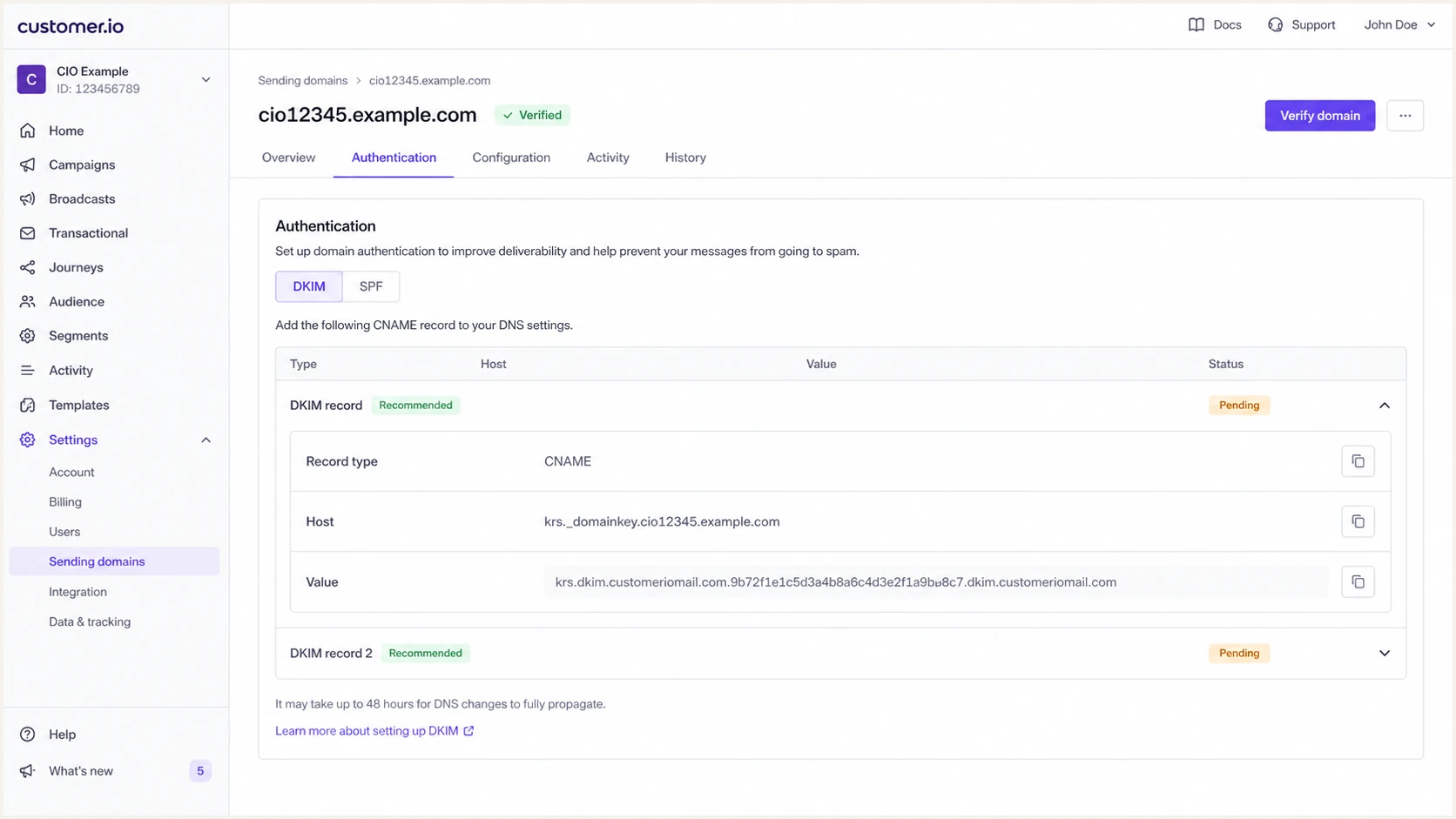This screenshot has width=1456, height=819.
Task: Click the Help question mark icon
Action: click(x=28, y=735)
